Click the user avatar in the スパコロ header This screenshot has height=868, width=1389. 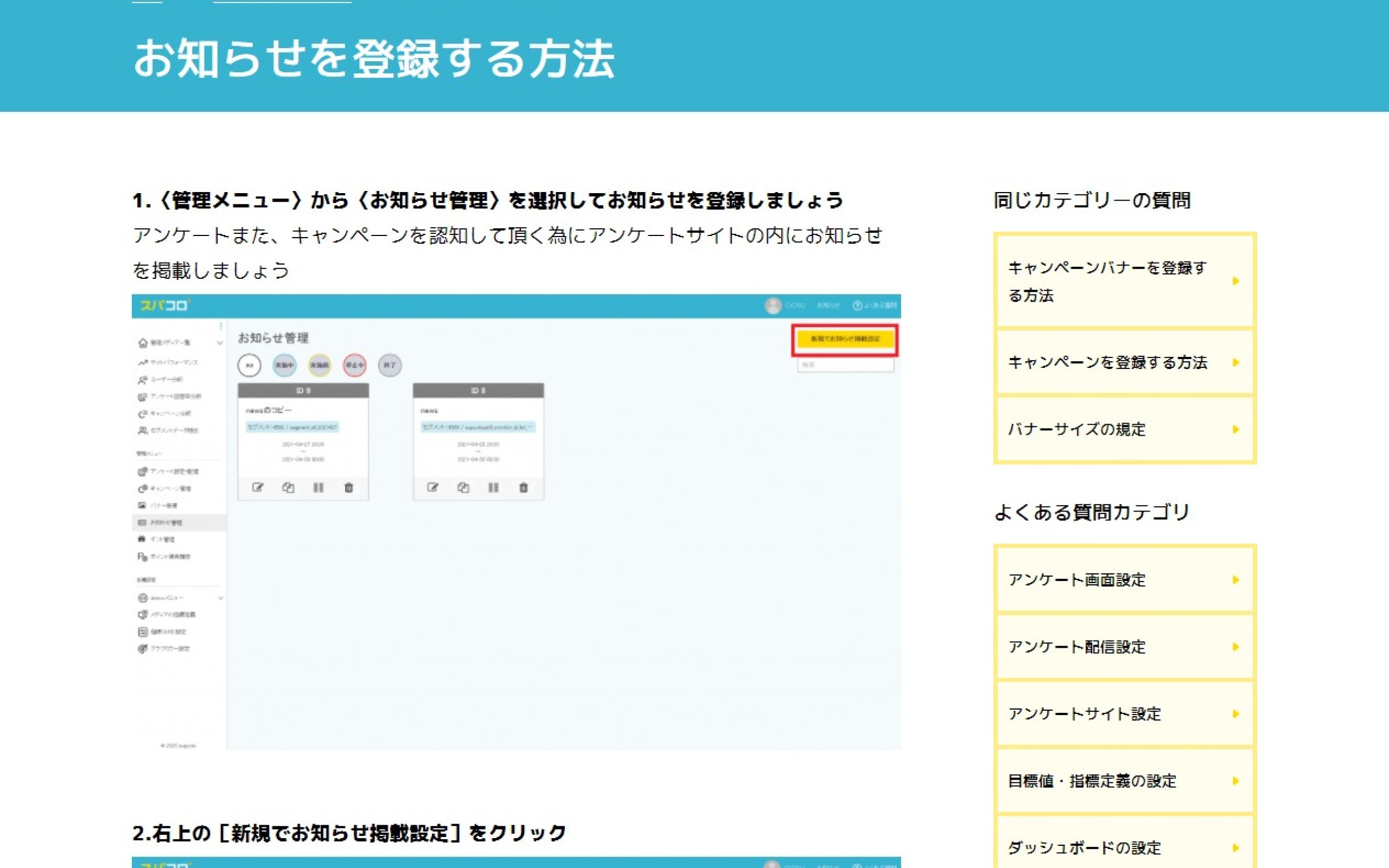[773, 305]
